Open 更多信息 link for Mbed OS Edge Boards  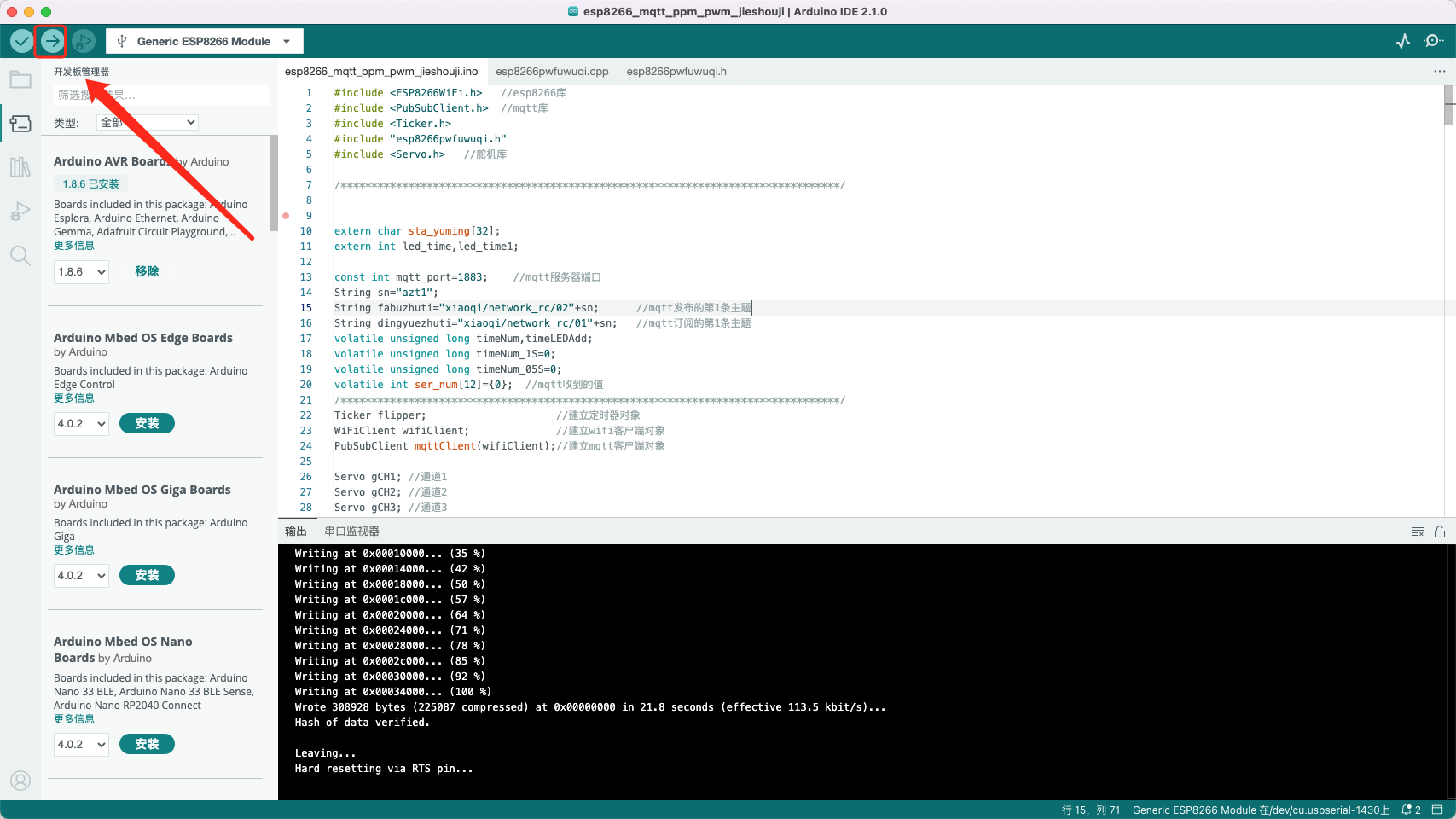[x=74, y=398]
